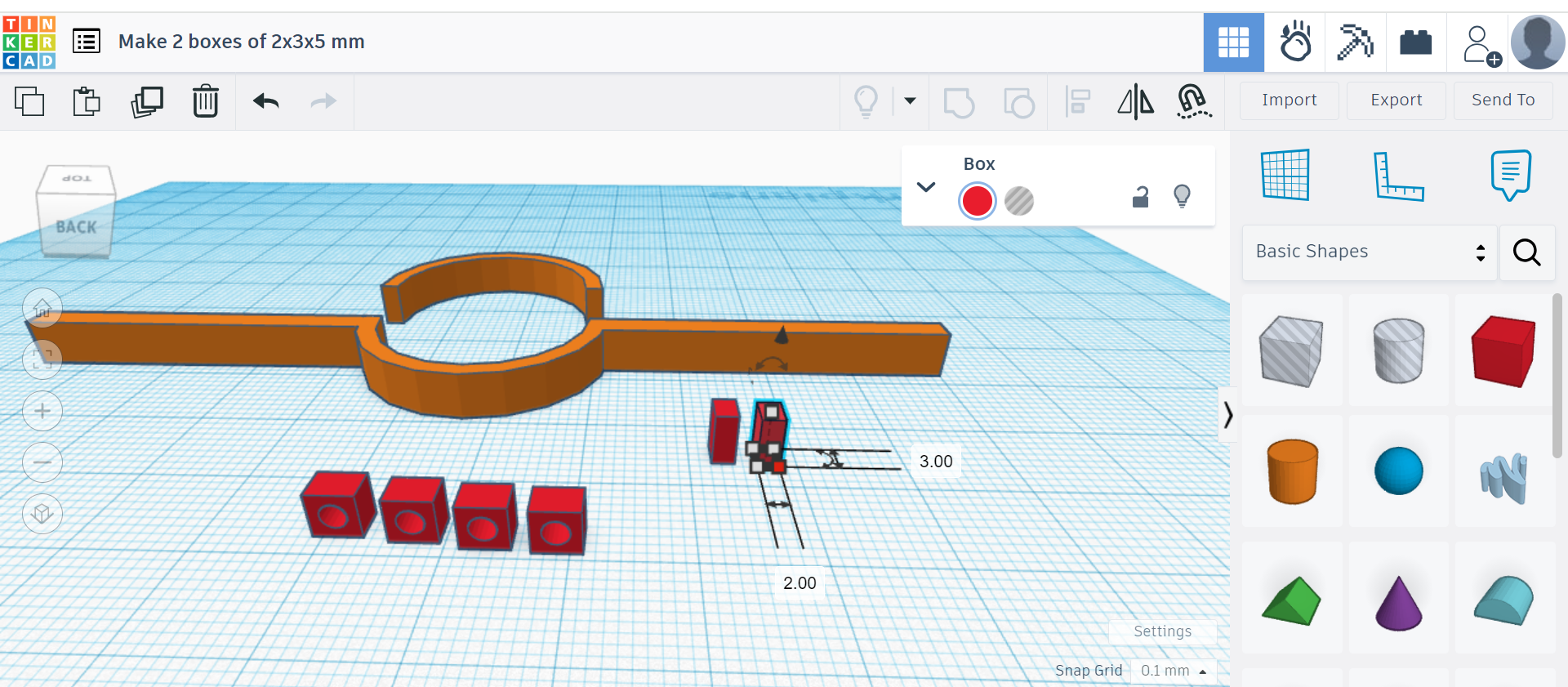1568x687 pixels.
Task: Group the selected shapes
Action: (959, 103)
